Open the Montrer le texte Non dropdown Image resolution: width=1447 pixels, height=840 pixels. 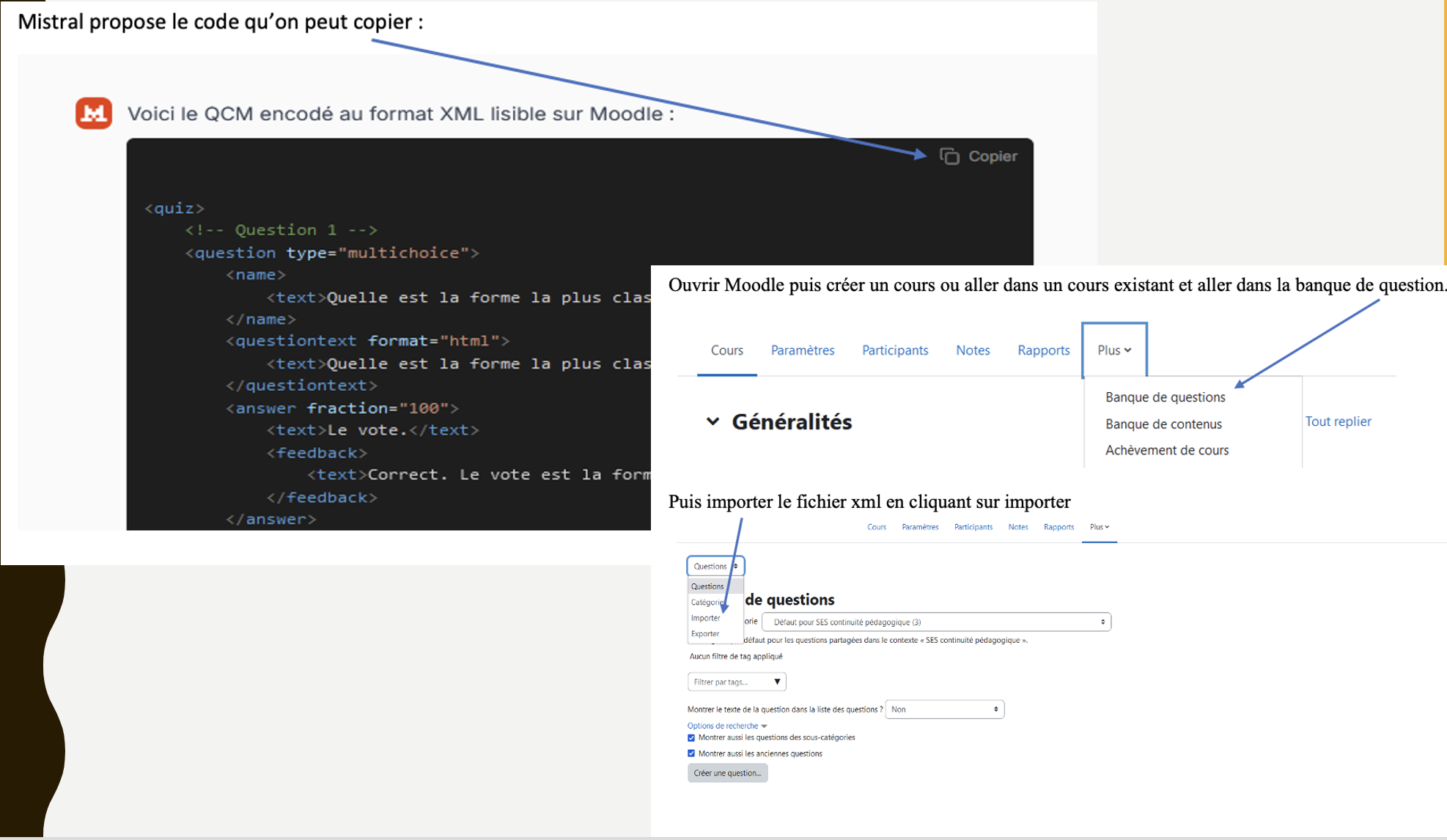pyautogui.click(x=944, y=709)
